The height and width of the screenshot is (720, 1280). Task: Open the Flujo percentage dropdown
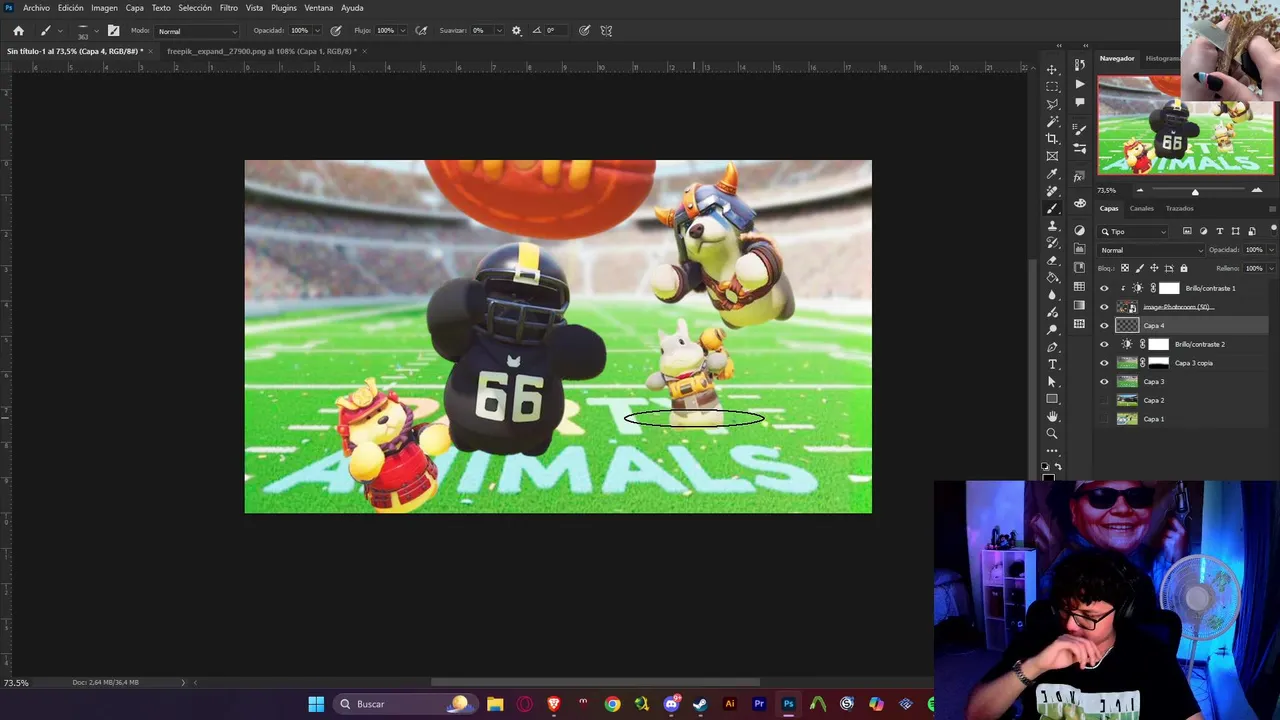click(x=404, y=31)
